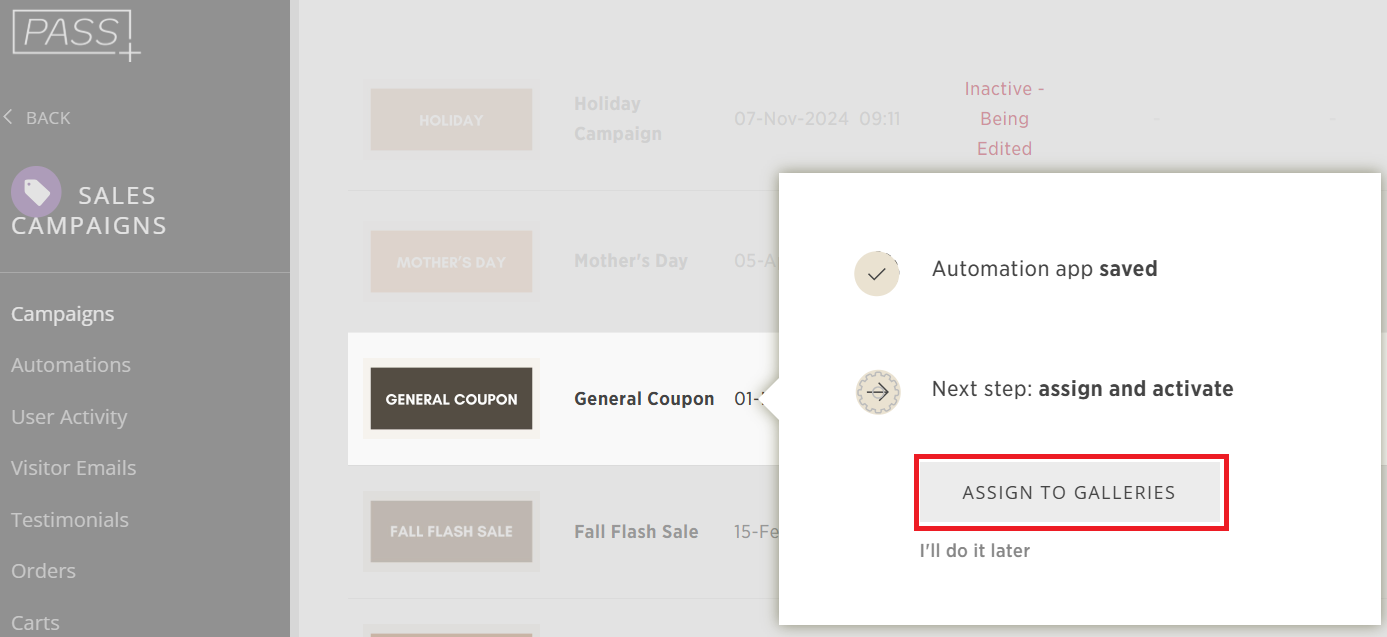
Task: Select the MOTHER'S DAY campaign thumbnail
Action: (x=451, y=262)
